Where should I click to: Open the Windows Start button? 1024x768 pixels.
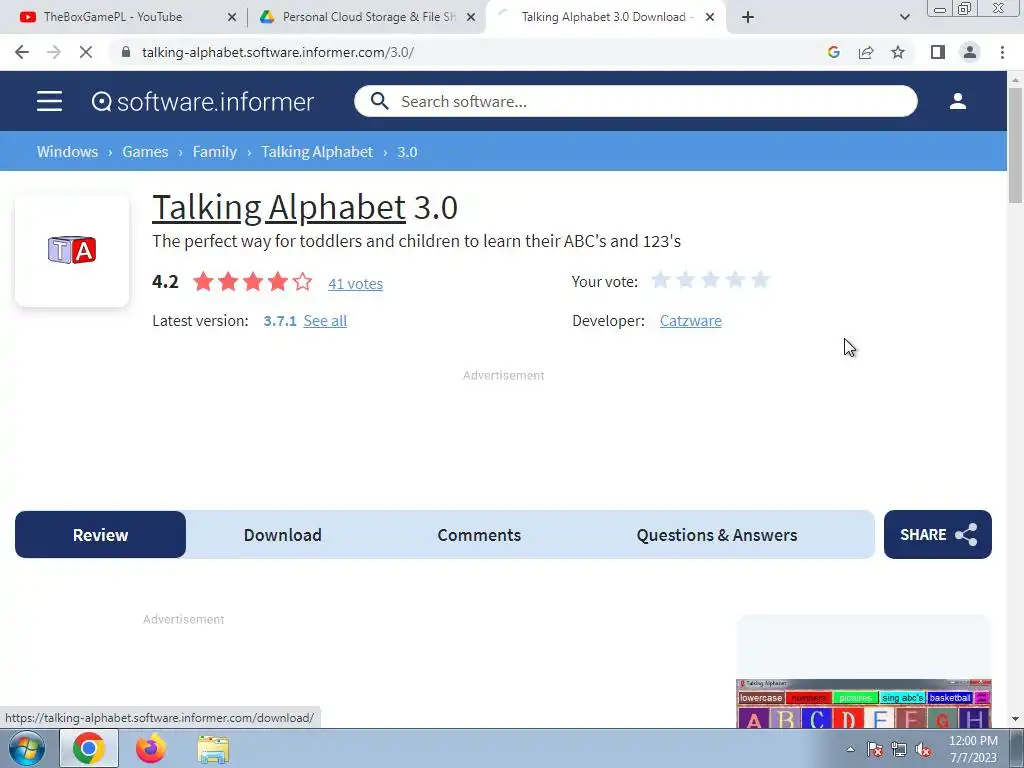point(27,748)
